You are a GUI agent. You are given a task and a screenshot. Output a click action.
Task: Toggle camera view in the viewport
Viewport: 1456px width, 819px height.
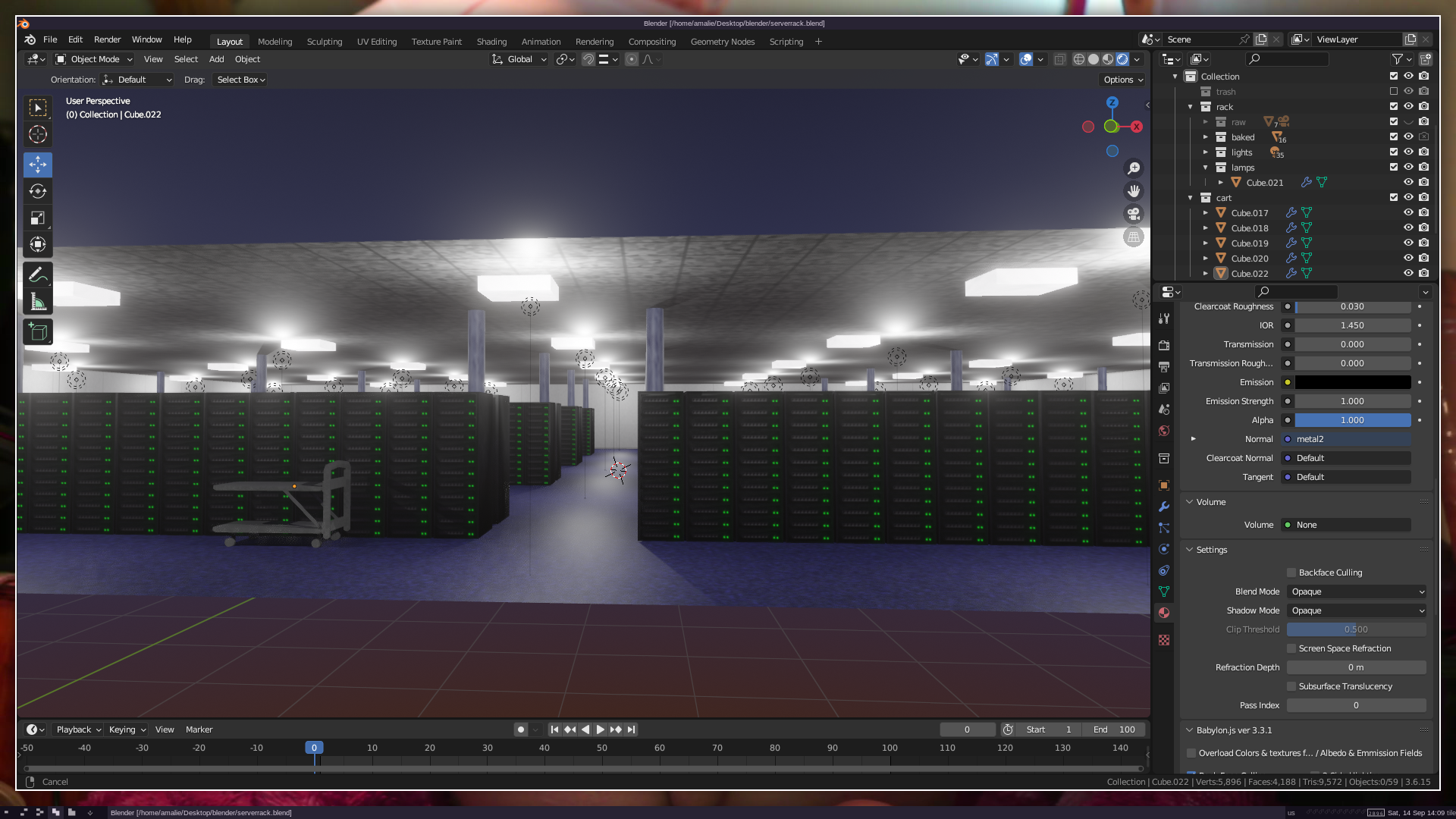point(1134,215)
